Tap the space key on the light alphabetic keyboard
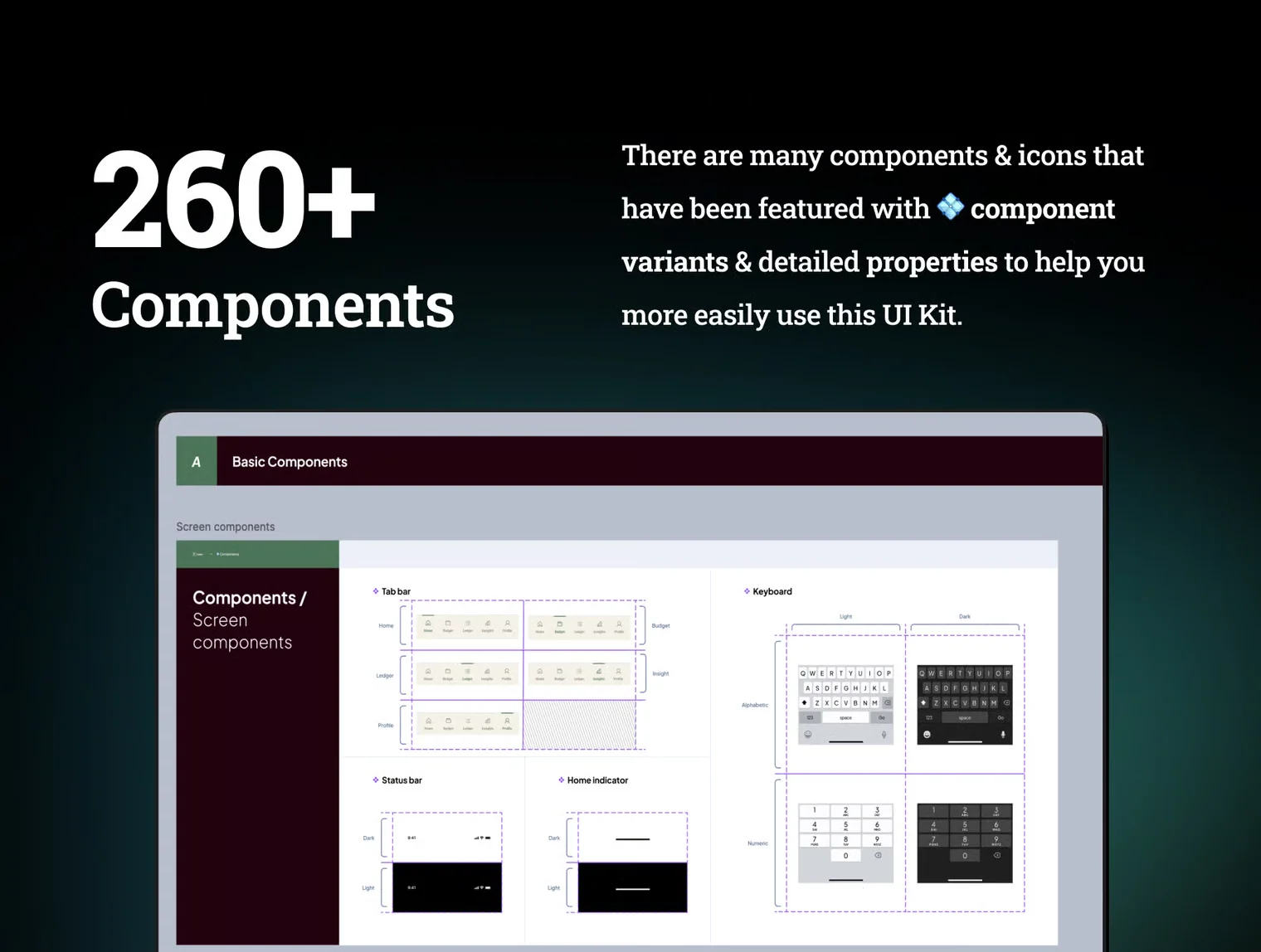Screen dimensions: 1261x952 click(x=845, y=717)
